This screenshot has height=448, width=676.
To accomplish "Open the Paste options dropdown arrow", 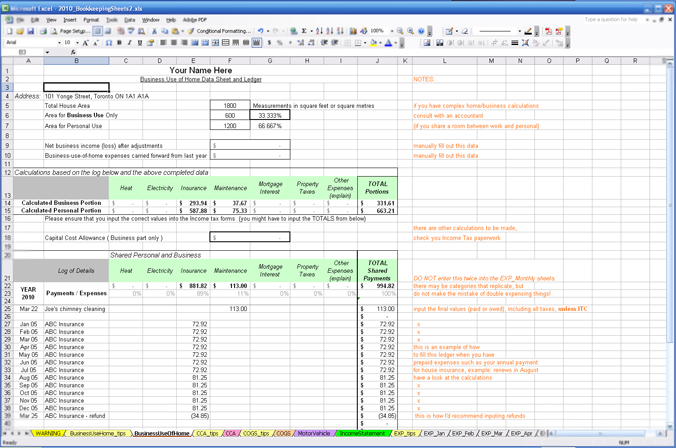I will tap(182, 31).
